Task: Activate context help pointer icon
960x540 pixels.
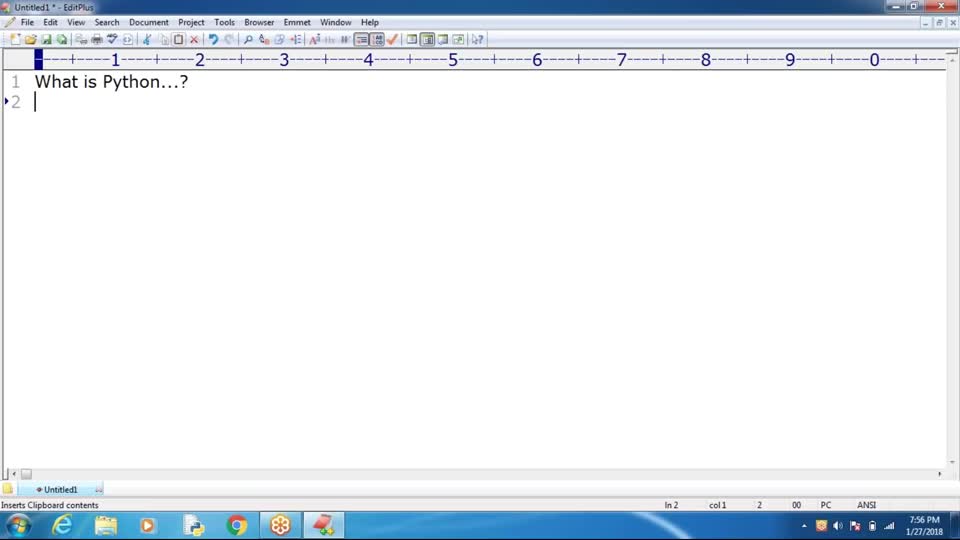Action: (478, 40)
